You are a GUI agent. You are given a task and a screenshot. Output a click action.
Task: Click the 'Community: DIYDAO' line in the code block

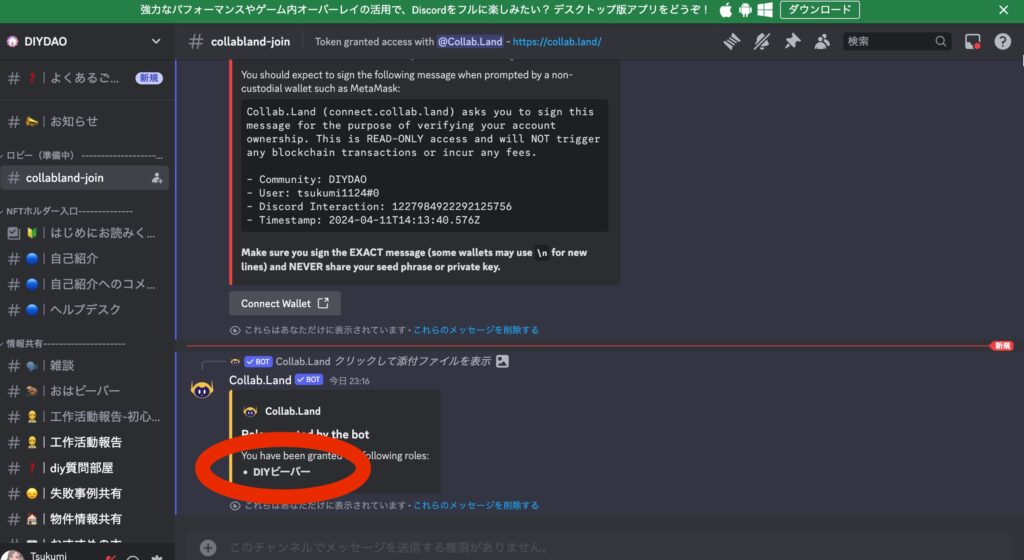pos(306,179)
